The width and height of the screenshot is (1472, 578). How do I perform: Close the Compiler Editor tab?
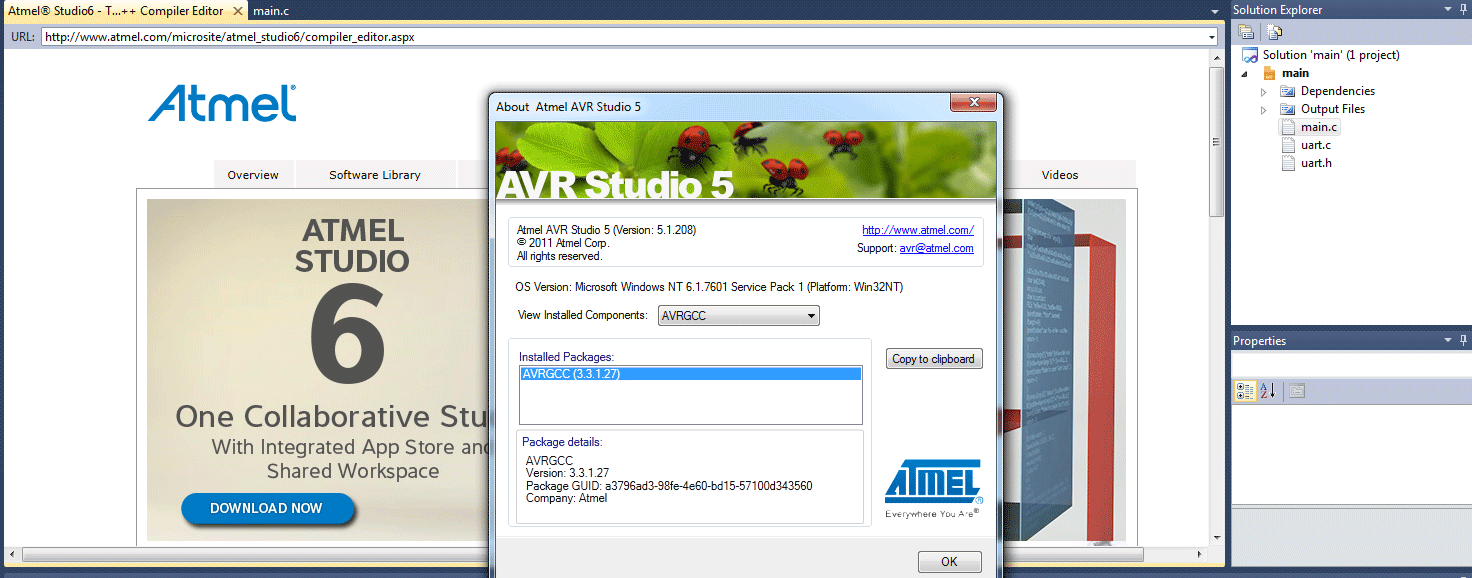(x=236, y=11)
